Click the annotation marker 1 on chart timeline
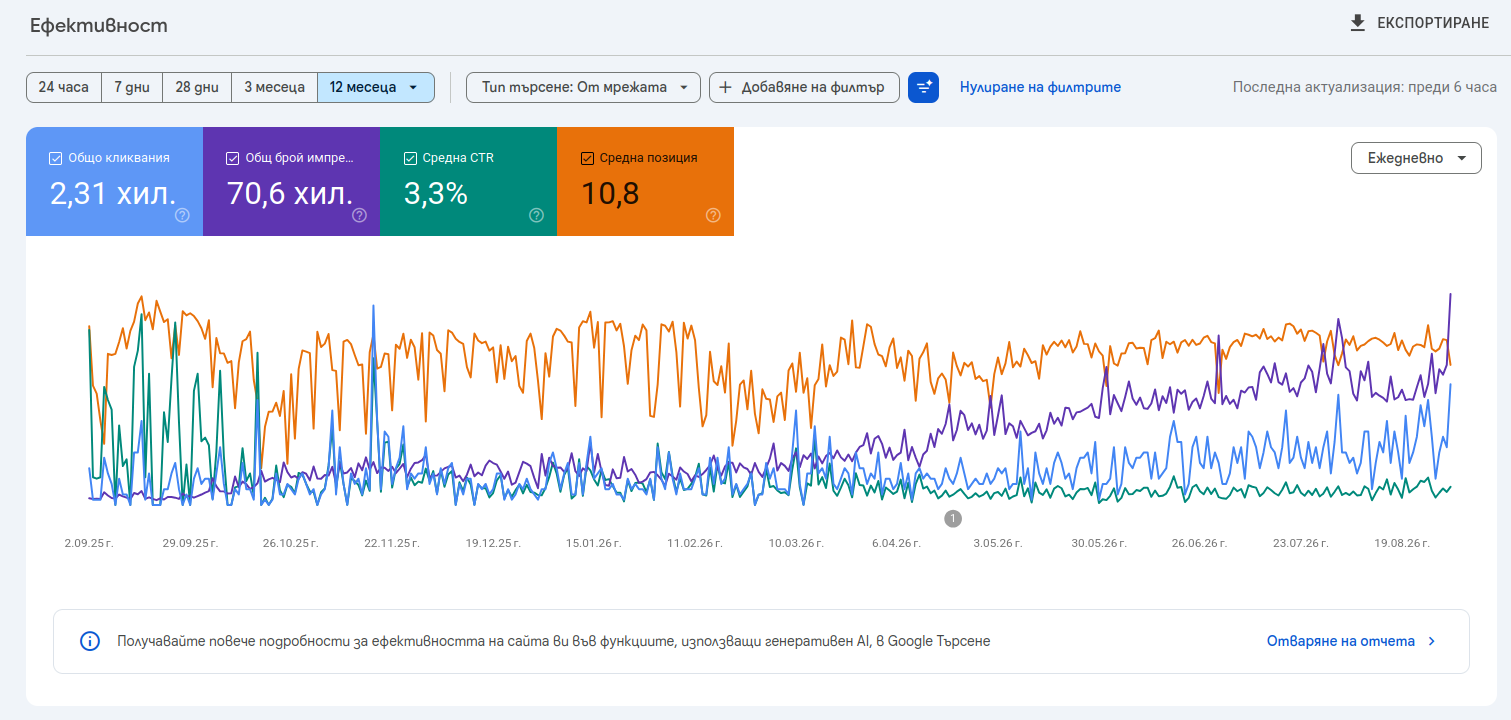 click(x=953, y=518)
